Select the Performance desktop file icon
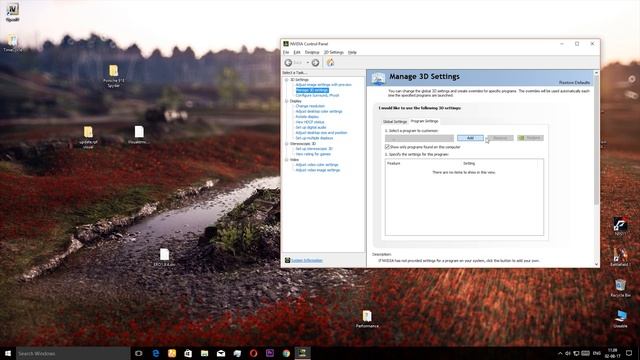The height and width of the screenshot is (360, 640). [x=367, y=319]
